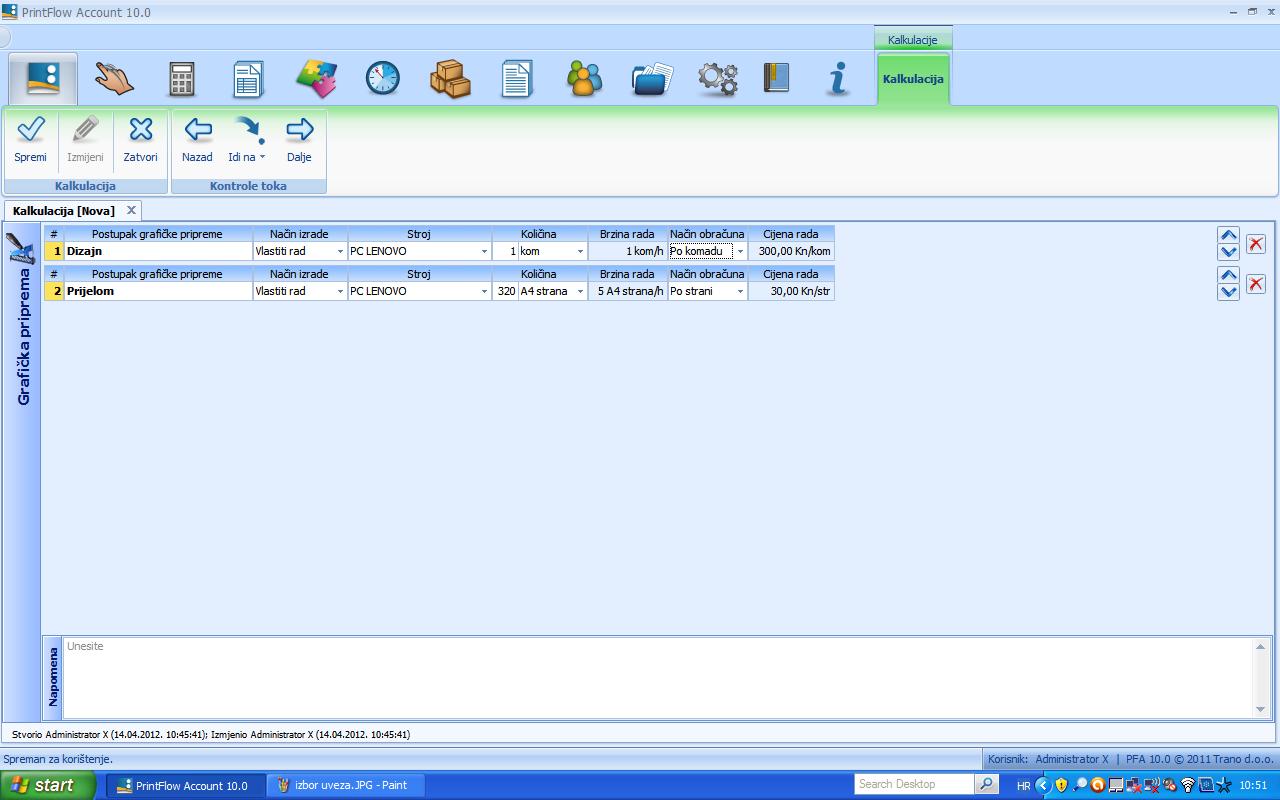Image resolution: width=1280 pixels, height=800 pixels.
Task: Open Stroj dropdown in Prijelom row
Action: 485,292
